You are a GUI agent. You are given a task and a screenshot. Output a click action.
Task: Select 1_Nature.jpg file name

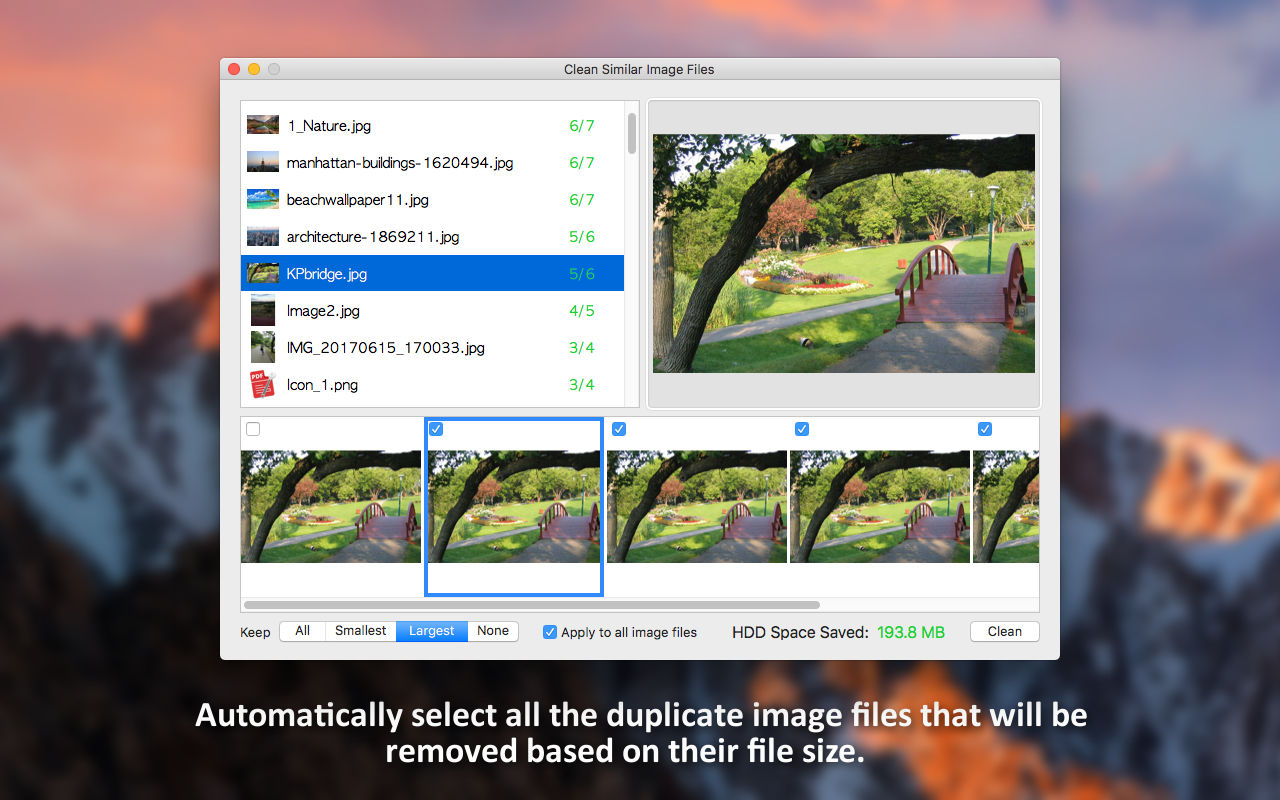[329, 126]
